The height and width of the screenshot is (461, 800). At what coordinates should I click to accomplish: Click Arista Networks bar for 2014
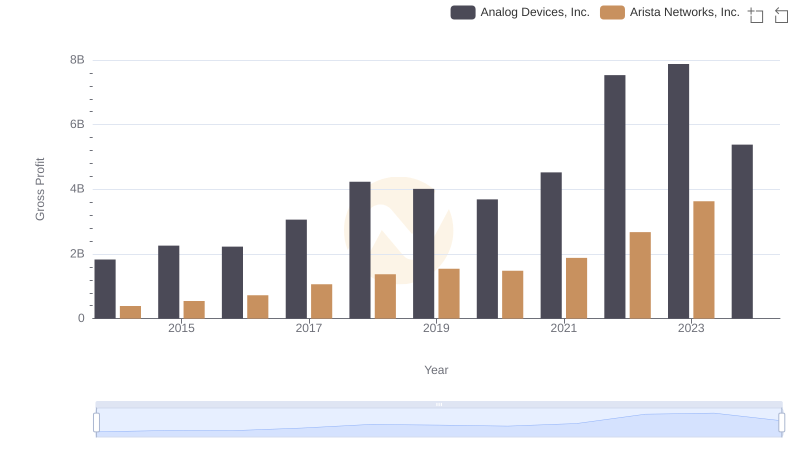130,312
